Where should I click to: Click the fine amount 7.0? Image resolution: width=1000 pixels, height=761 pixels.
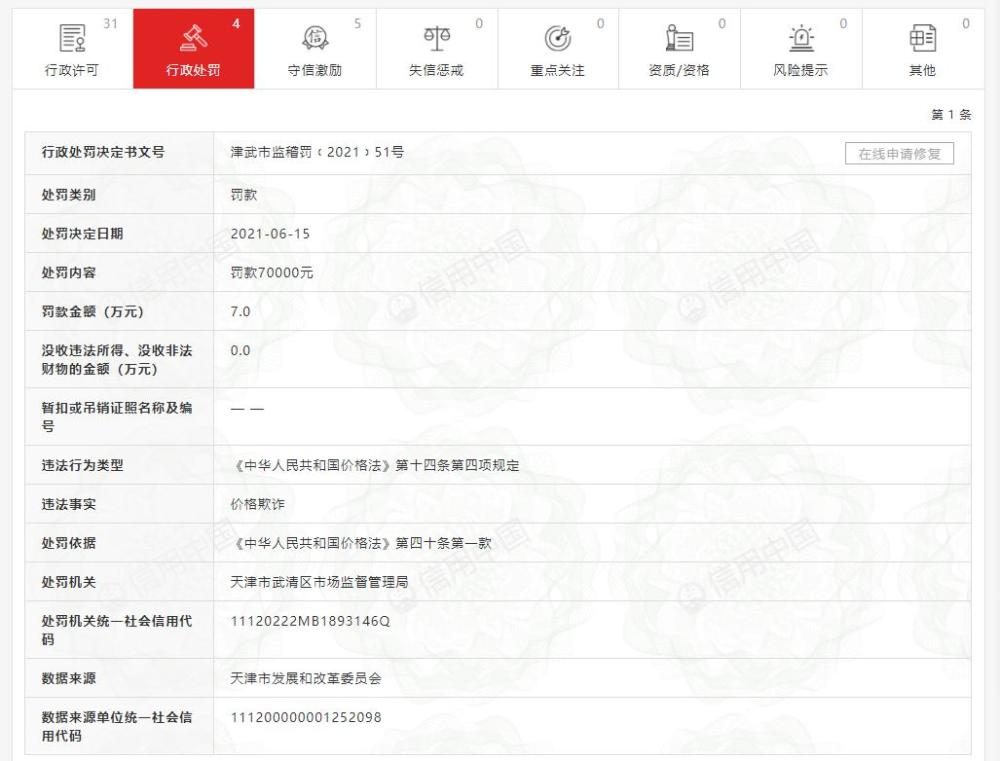pyautogui.click(x=240, y=311)
